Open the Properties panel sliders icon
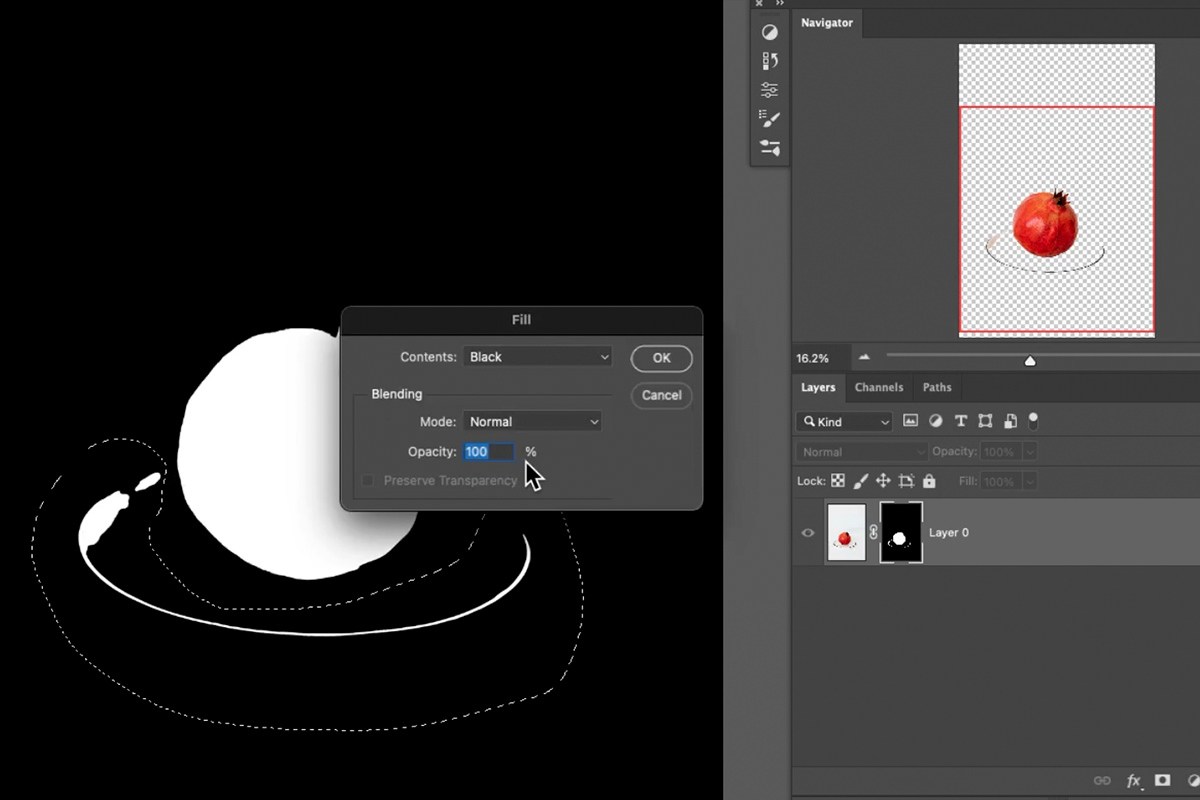The width and height of the screenshot is (1200, 800). (769, 90)
